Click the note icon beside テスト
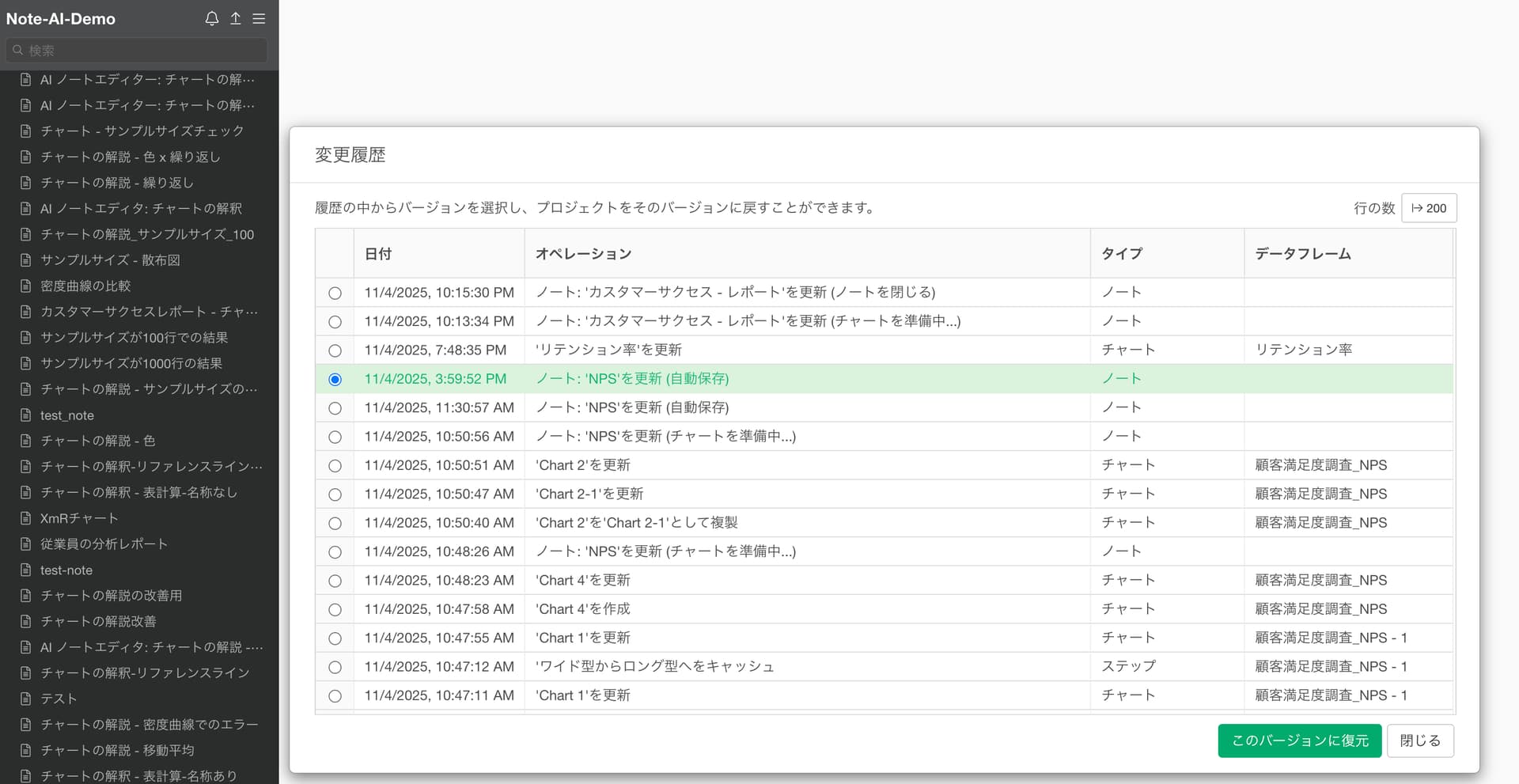The image size is (1519, 784). [x=25, y=699]
